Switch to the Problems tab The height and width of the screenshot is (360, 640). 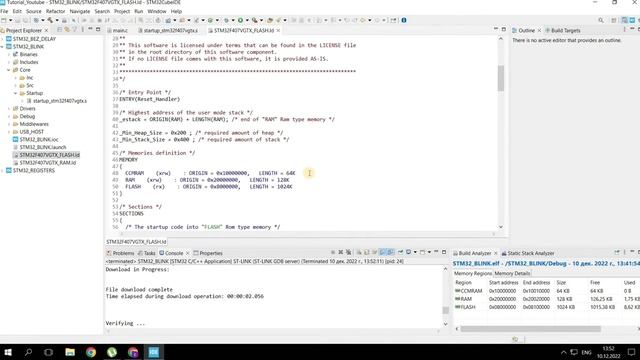tap(120, 253)
